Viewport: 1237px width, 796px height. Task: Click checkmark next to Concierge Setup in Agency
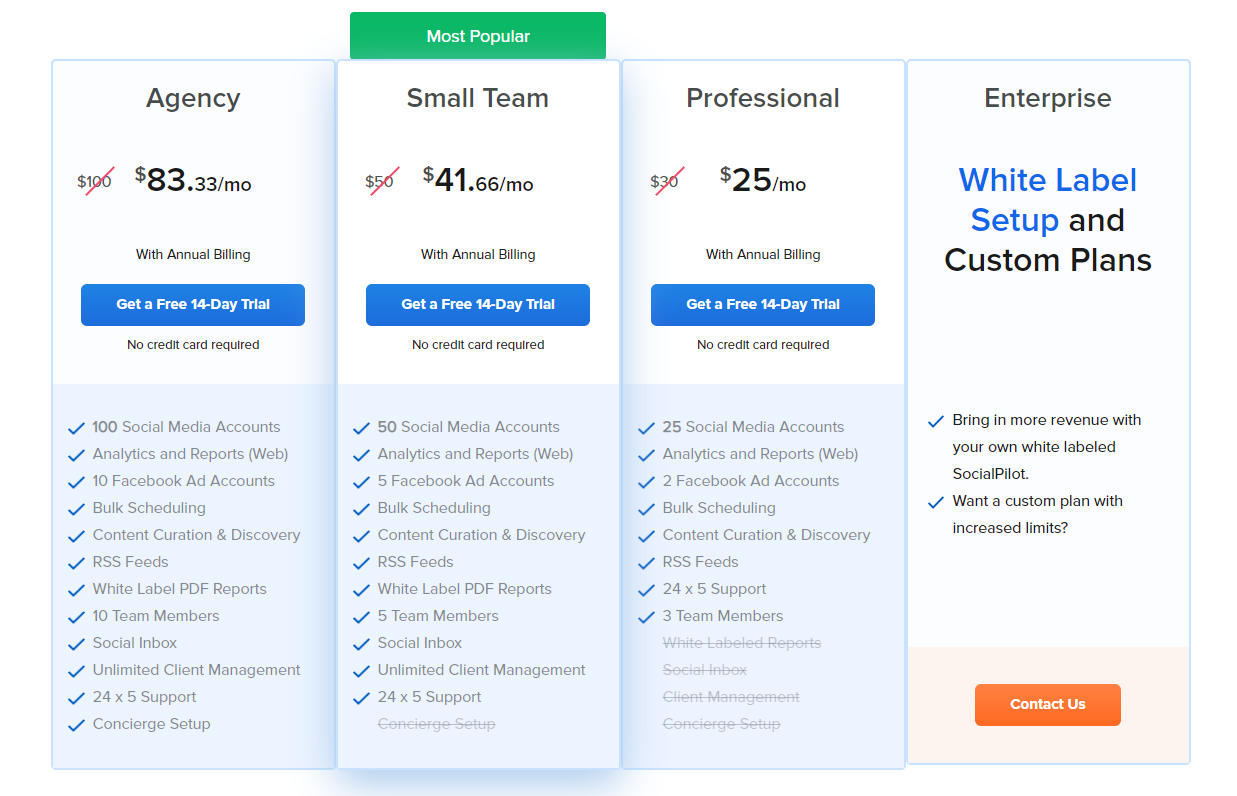(76, 725)
